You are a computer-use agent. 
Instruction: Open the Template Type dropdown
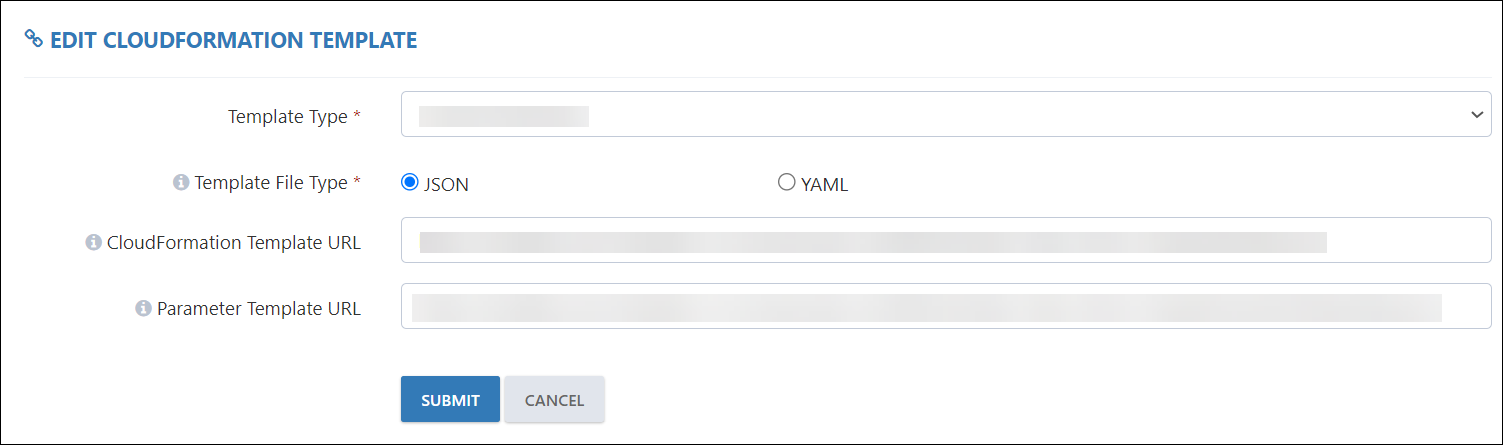(946, 115)
